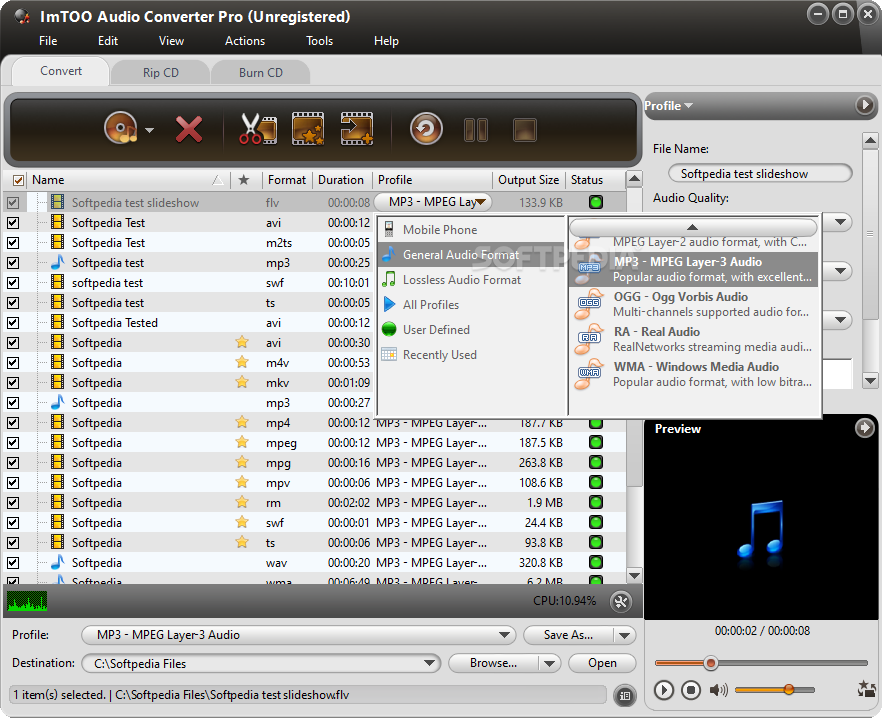Uncheck the Softpedia Tested avi checkbox
Image resolution: width=882 pixels, height=718 pixels.
[x=13, y=323]
